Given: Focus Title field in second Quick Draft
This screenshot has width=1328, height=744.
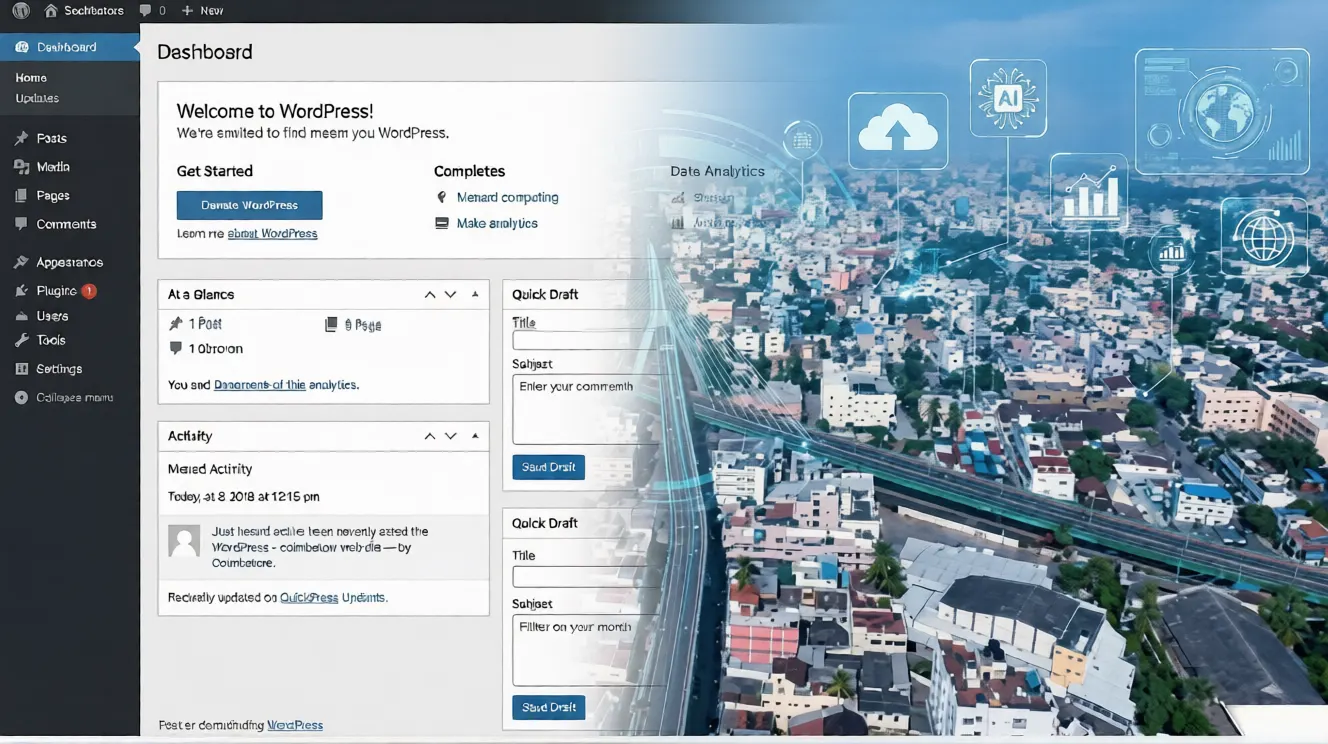Looking at the screenshot, I should pos(586,577).
